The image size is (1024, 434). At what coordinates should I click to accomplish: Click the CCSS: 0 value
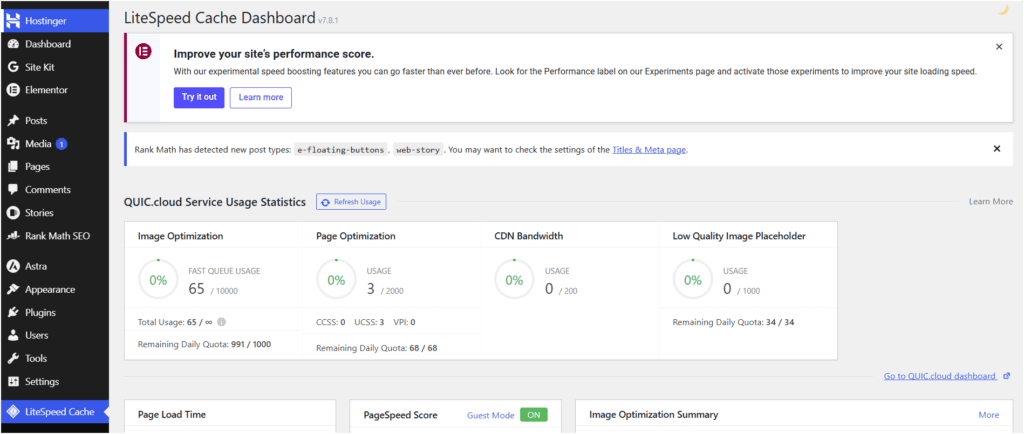point(330,322)
